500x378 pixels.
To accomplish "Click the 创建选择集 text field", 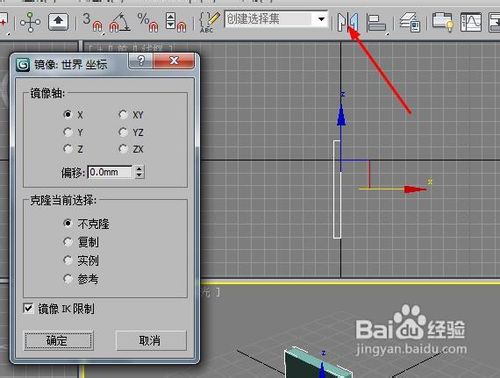I will click(270, 19).
